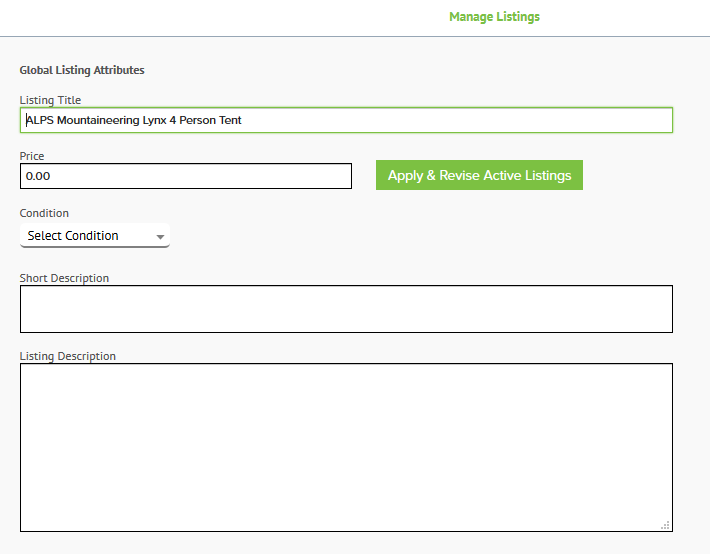The height and width of the screenshot is (554, 710).
Task: Click the 0.00 value in Price
Action: click(38, 176)
